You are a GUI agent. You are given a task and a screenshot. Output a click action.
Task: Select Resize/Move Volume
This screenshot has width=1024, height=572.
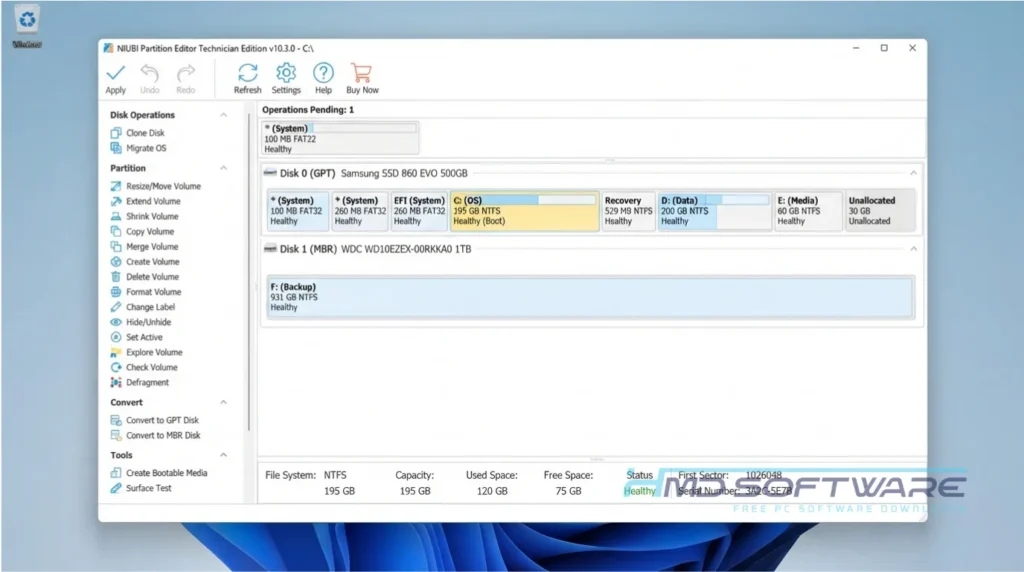click(x=155, y=186)
